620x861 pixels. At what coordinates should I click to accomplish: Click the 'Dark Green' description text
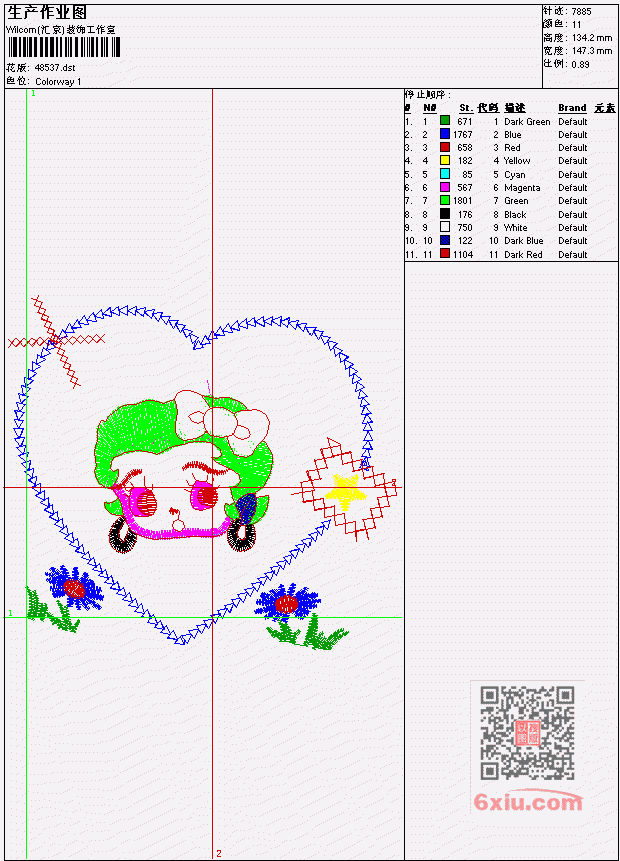tap(527, 121)
